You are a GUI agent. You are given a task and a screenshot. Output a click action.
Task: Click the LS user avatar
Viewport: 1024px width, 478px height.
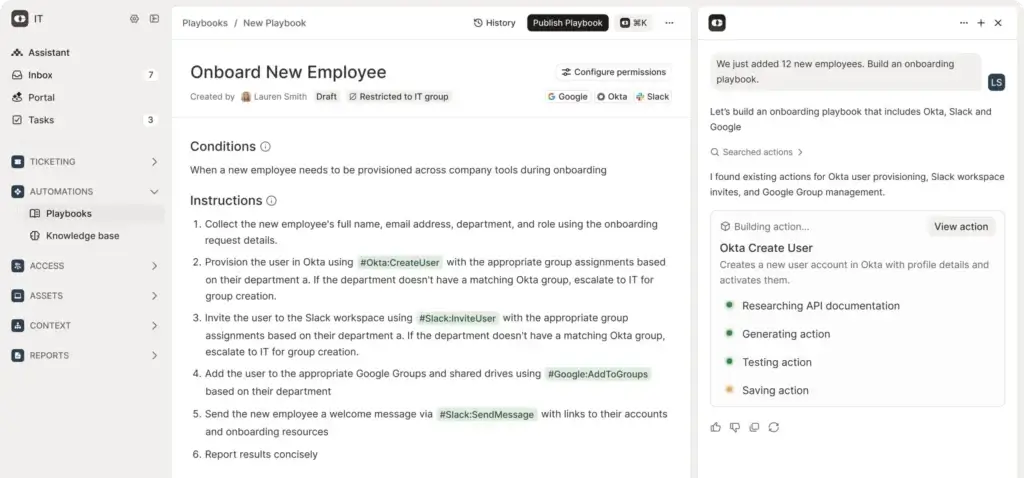coord(997,82)
